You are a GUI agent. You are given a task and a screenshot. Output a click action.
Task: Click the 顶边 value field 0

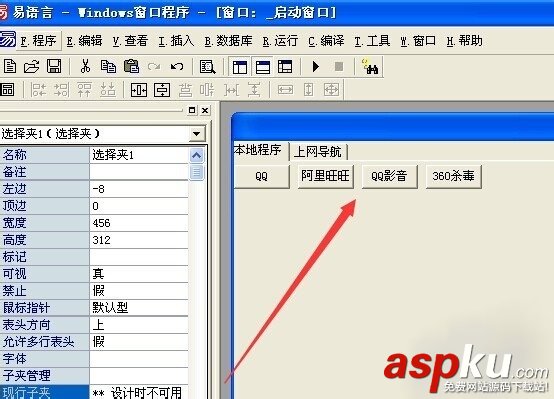[x=139, y=206]
